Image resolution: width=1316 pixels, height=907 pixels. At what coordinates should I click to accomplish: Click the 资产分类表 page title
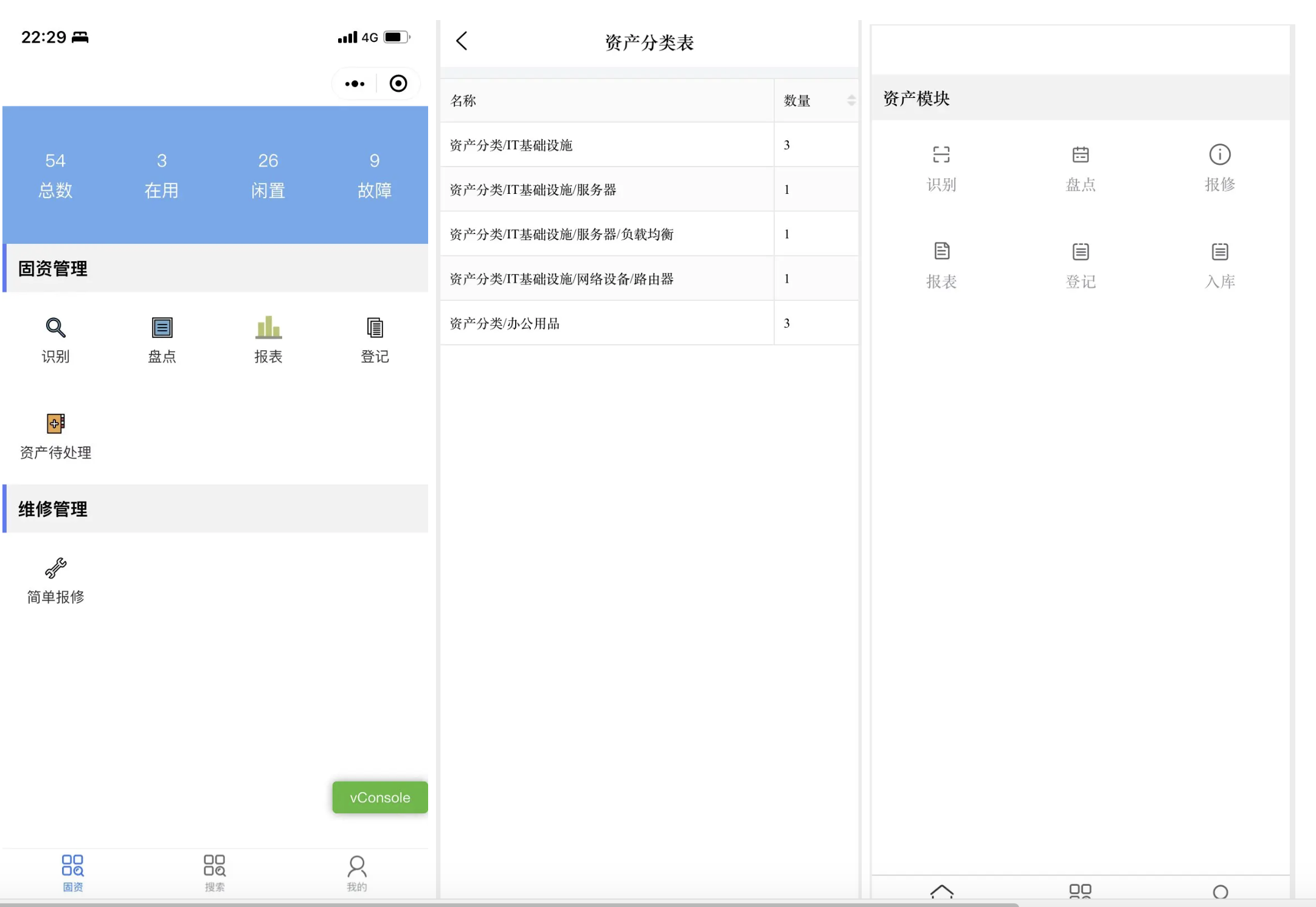(x=649, y=43)
